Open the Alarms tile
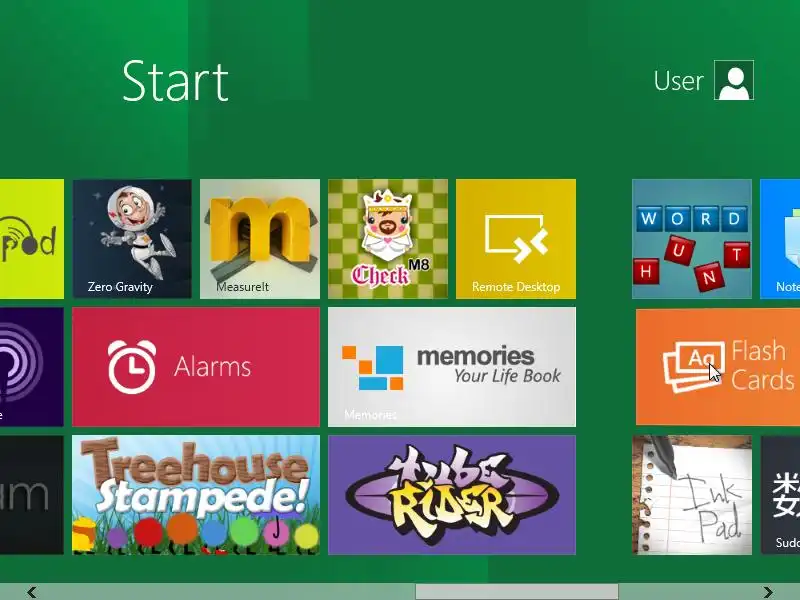This screenshot has height=600, width=800. pyautogui.click(x=196, y=367)
